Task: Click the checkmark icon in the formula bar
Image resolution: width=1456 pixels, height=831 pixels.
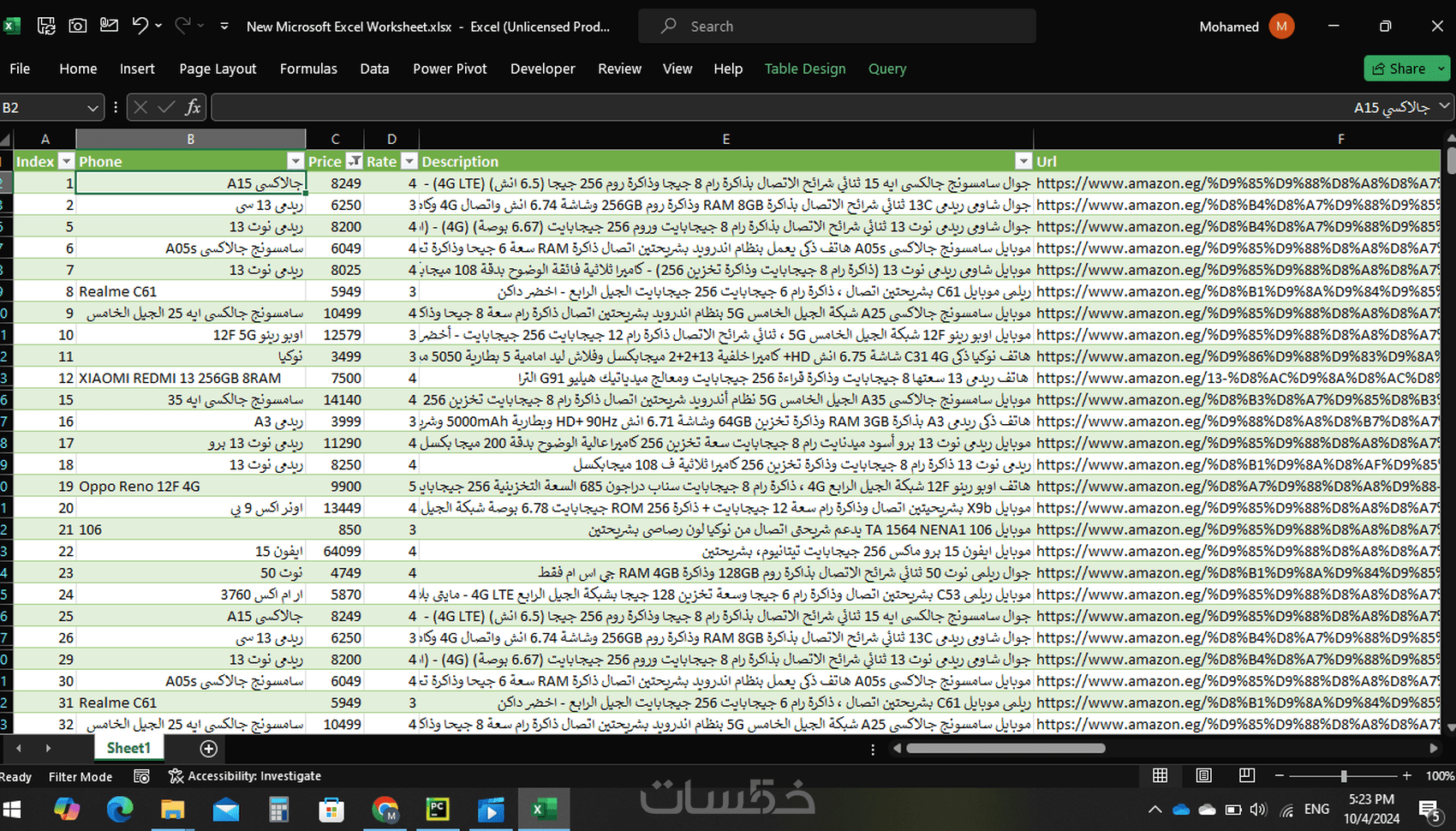Action: [166, 107]
